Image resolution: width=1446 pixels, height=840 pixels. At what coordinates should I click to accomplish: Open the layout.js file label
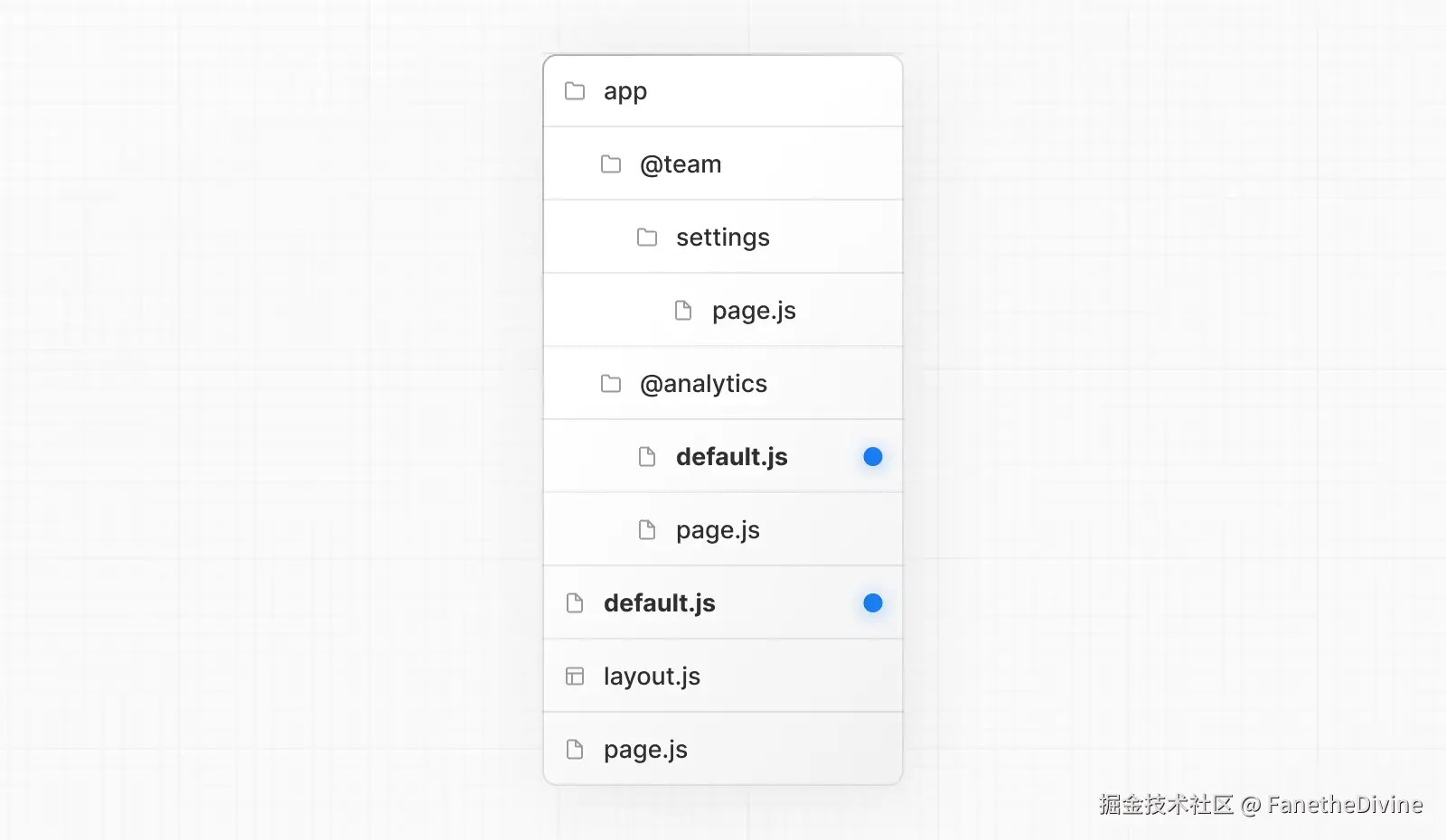click(652, 677)
